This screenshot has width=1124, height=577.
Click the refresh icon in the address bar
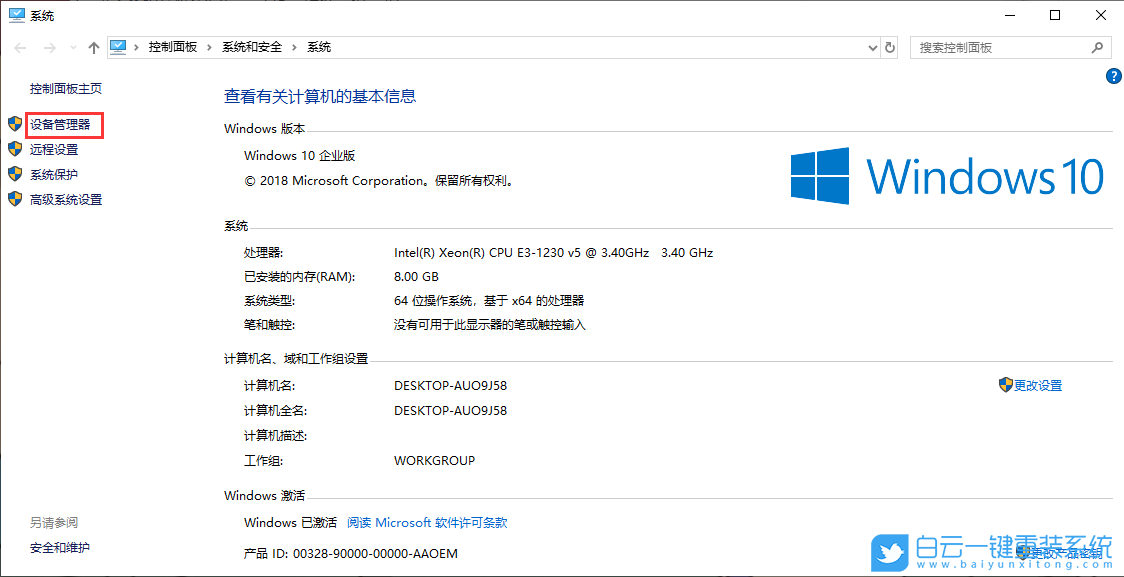(890, 47)
